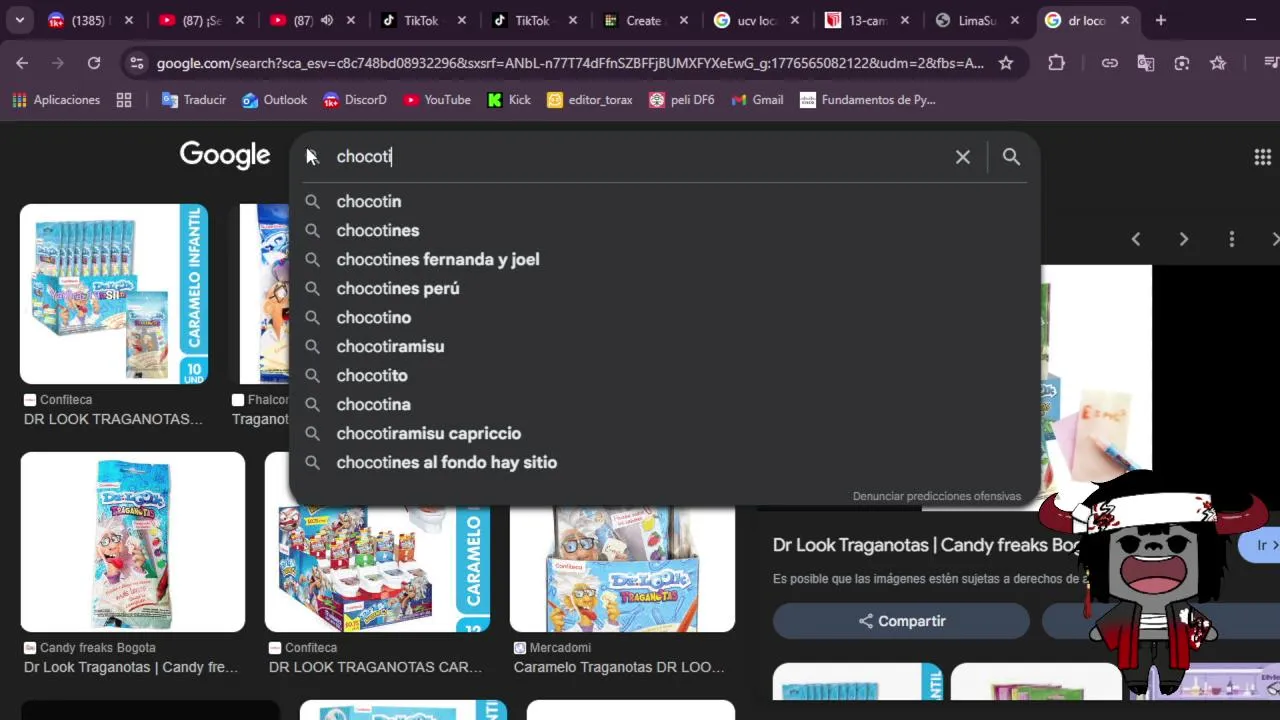The image size is (1280, 720).
Task: Open the tab search dropdown arrow
Action: coord(19,20)
